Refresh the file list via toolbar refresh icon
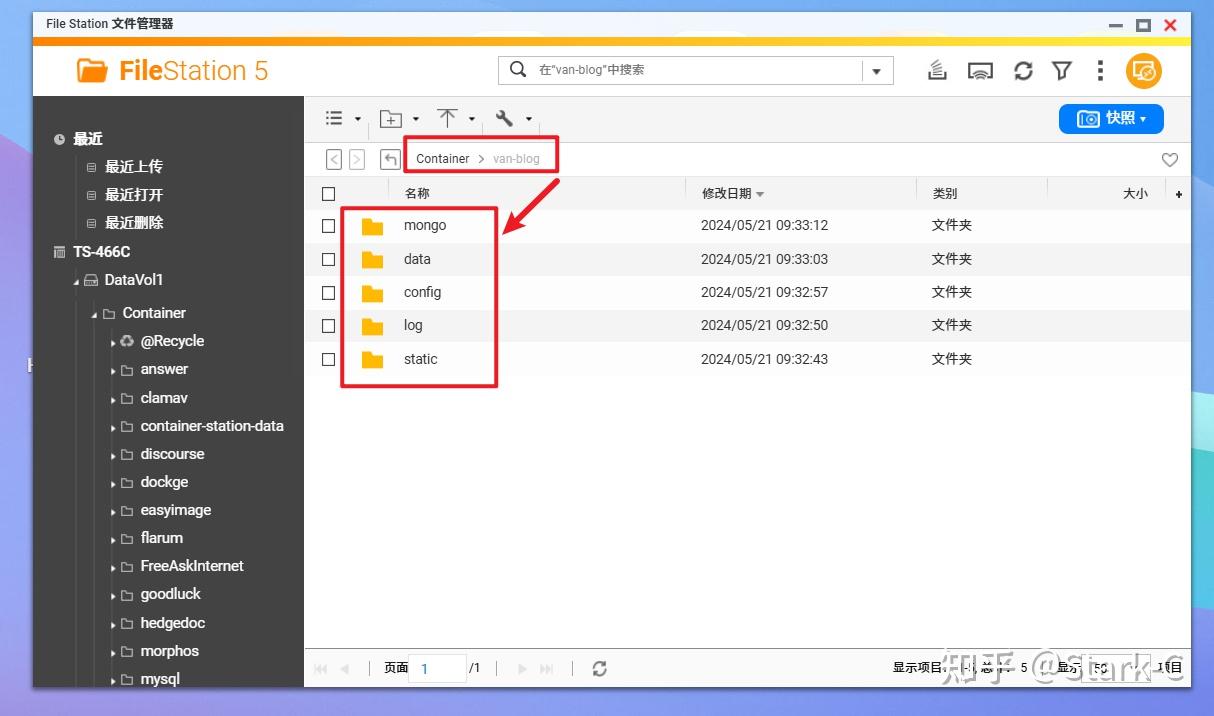The width and height of the screenshot is (1214, 716). 1022,70
